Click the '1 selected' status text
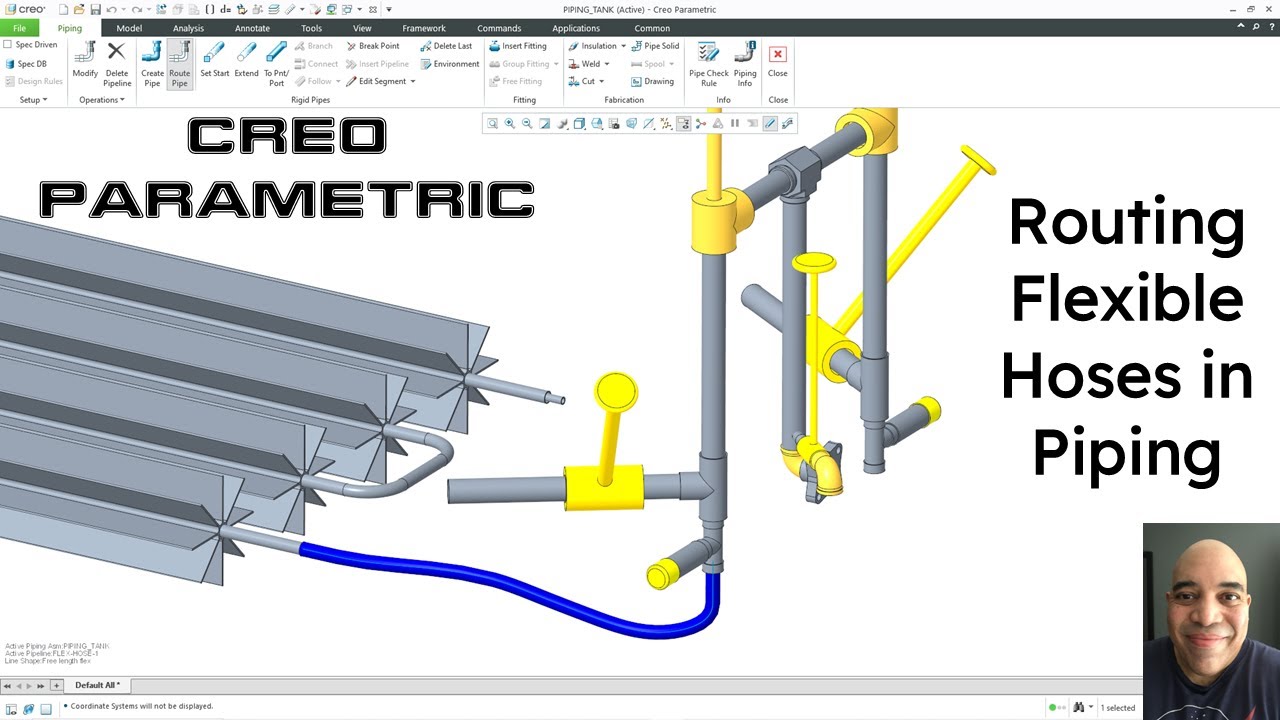Viewport: 1280px width, 720px height. [1120, 708]
